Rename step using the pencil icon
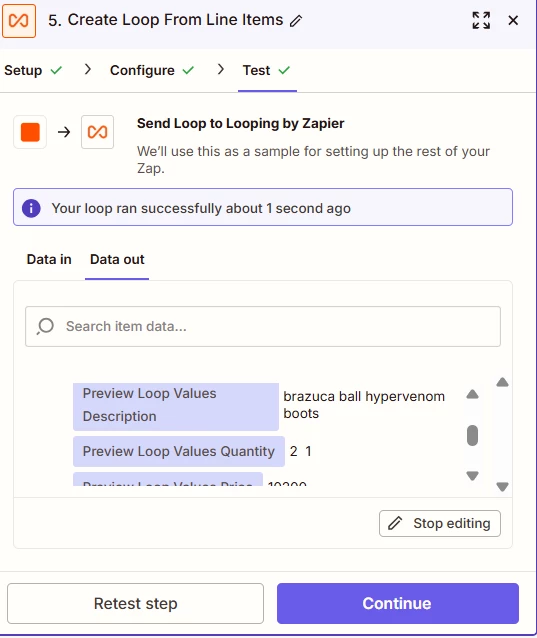Screen dimensions: 537x638 pos(296,21)
